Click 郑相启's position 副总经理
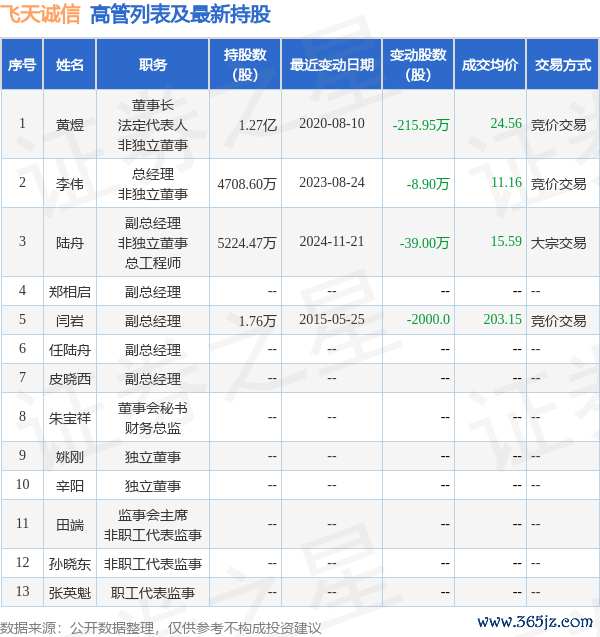The width and height of the screenshot is (600, 637). [x=153, y=292]
